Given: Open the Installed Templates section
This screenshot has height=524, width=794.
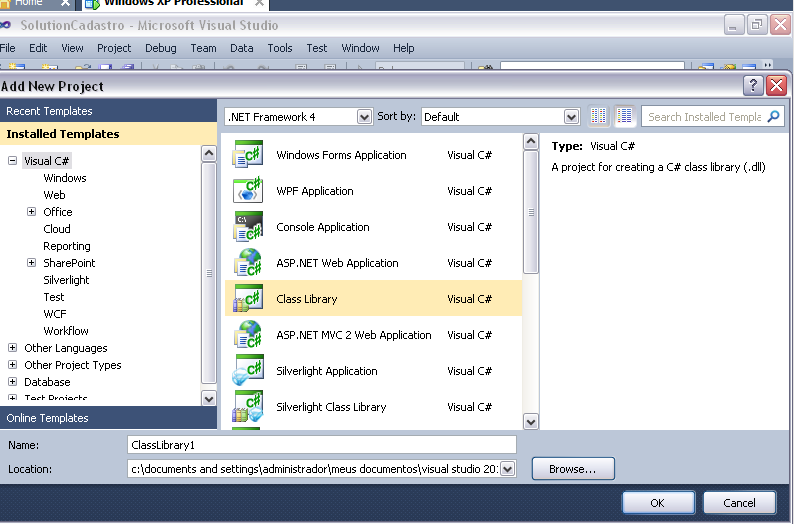Looking at the screenshot, I should [108, 134].
